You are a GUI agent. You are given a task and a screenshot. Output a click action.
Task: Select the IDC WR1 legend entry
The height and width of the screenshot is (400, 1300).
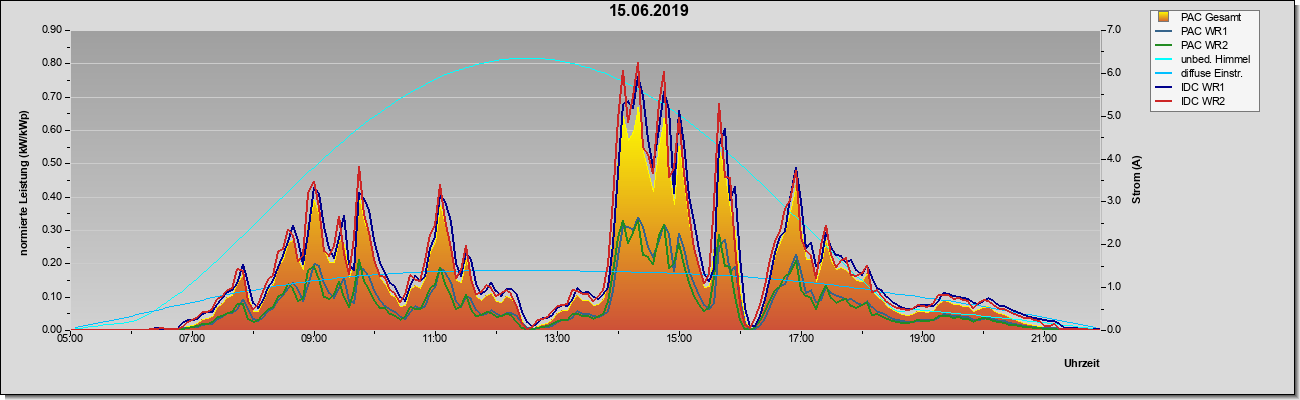(1206, 88)
